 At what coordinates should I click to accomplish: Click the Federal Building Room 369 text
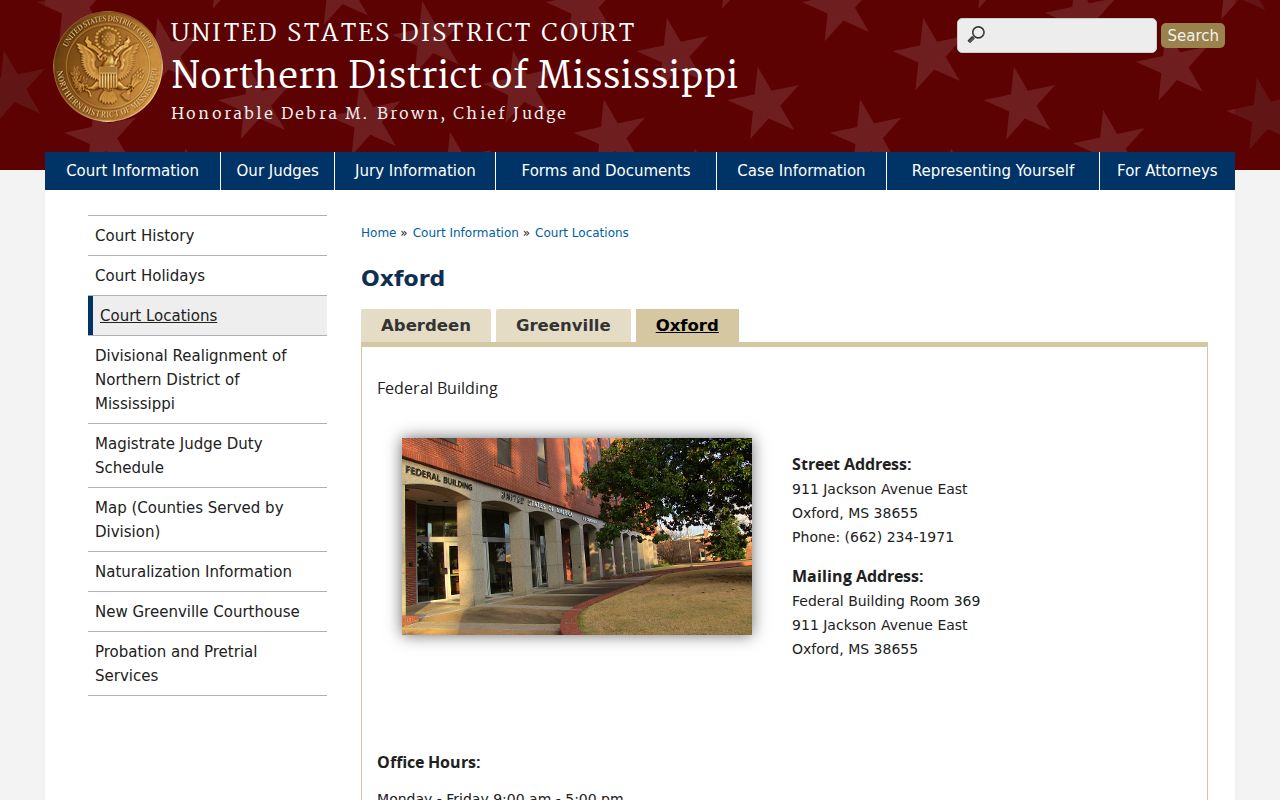click(886, 601)
